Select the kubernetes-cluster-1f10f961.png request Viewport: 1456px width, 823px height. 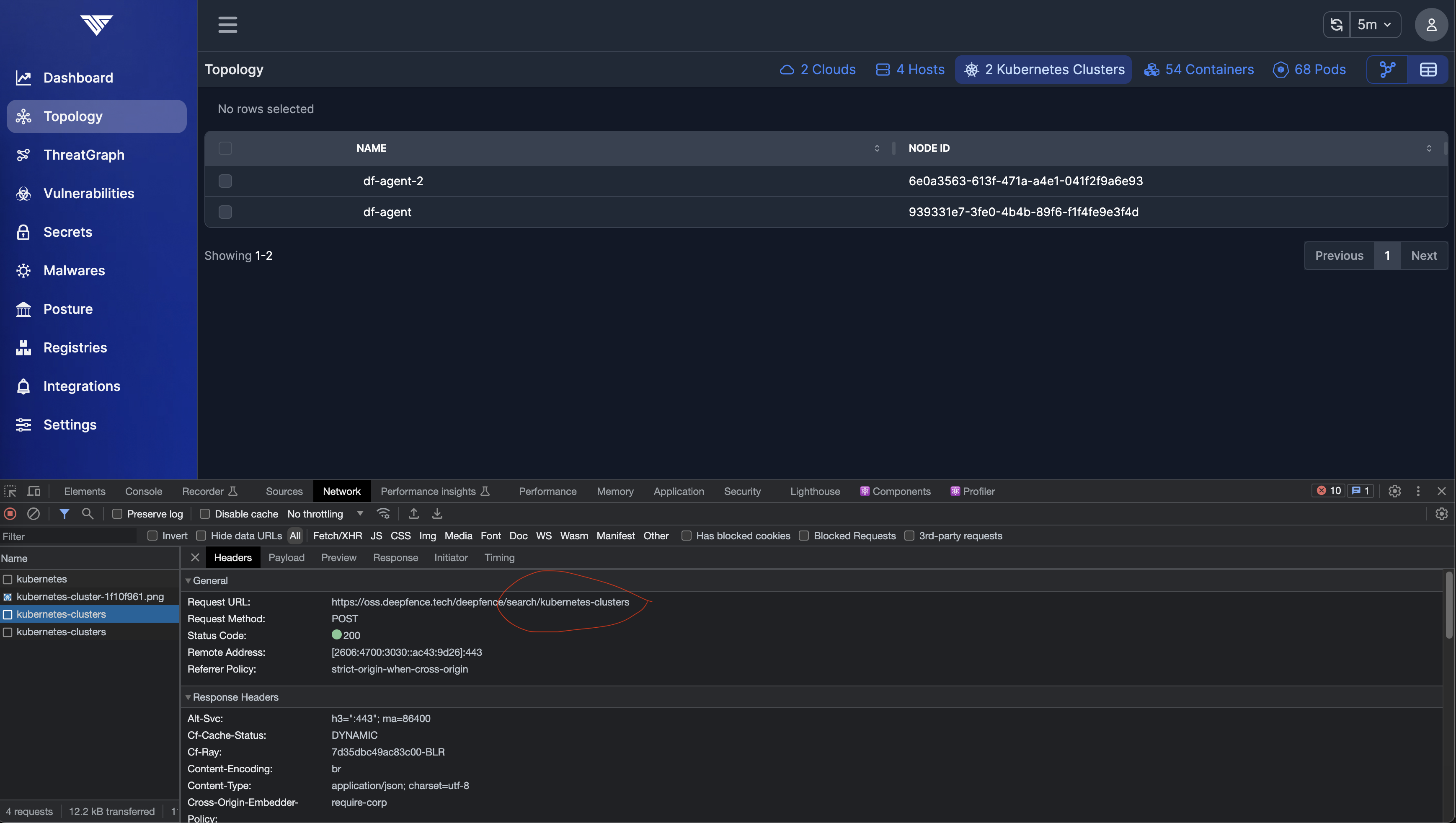[x=90, y=596]
